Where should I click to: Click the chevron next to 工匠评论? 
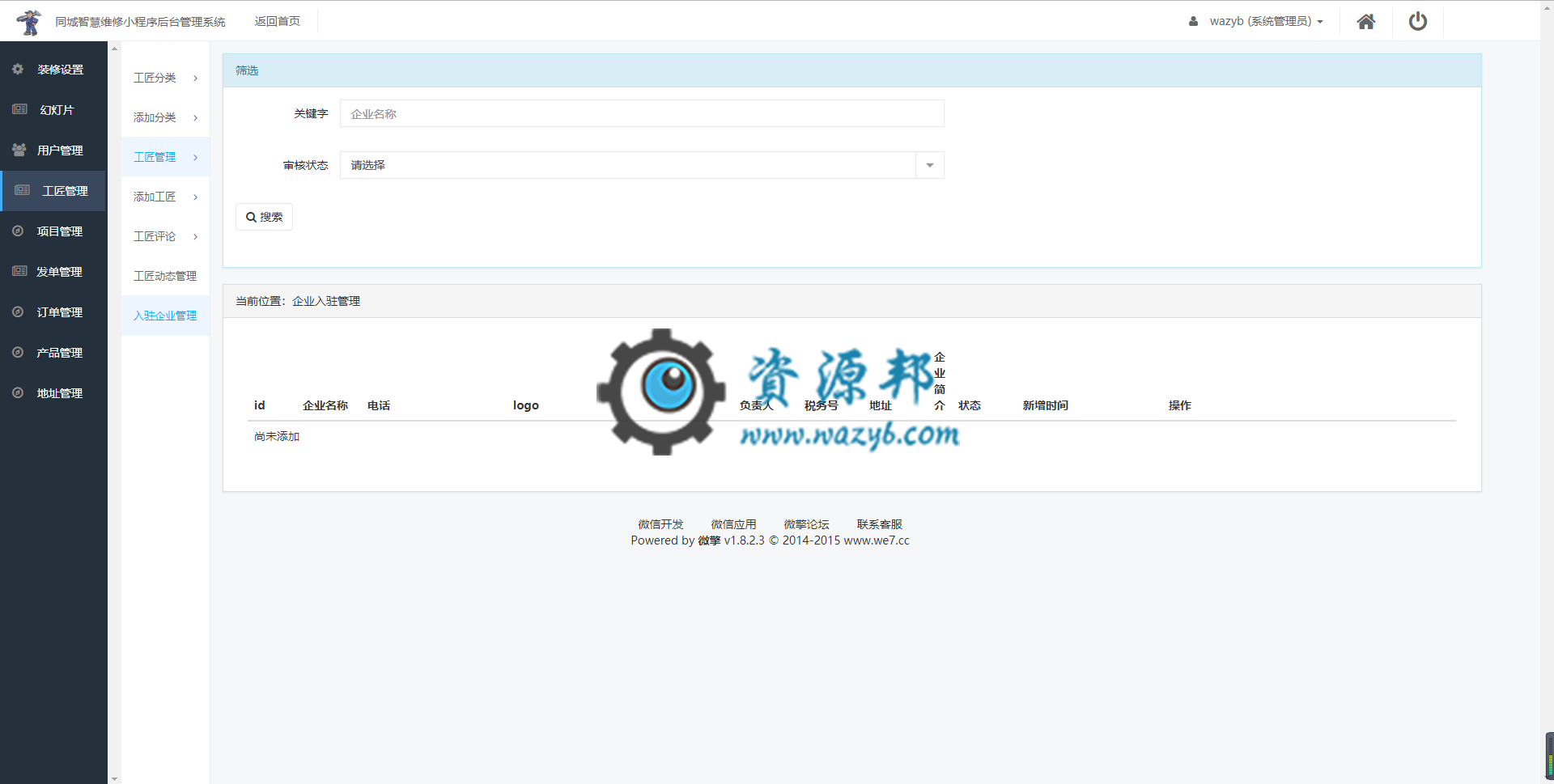pos(196,237)
